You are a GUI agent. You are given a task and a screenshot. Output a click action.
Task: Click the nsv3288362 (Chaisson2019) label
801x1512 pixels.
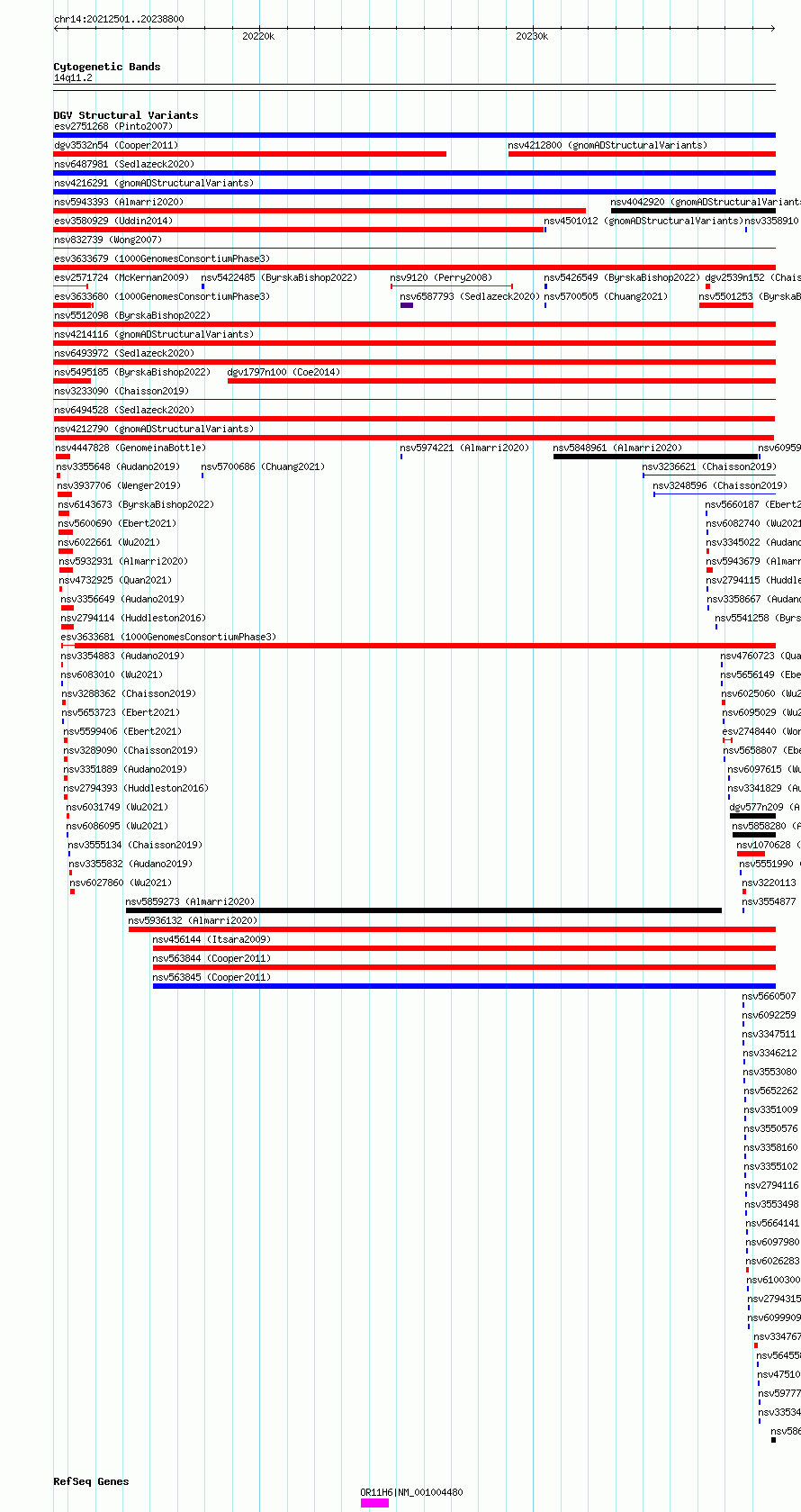[x=129, y=693]
